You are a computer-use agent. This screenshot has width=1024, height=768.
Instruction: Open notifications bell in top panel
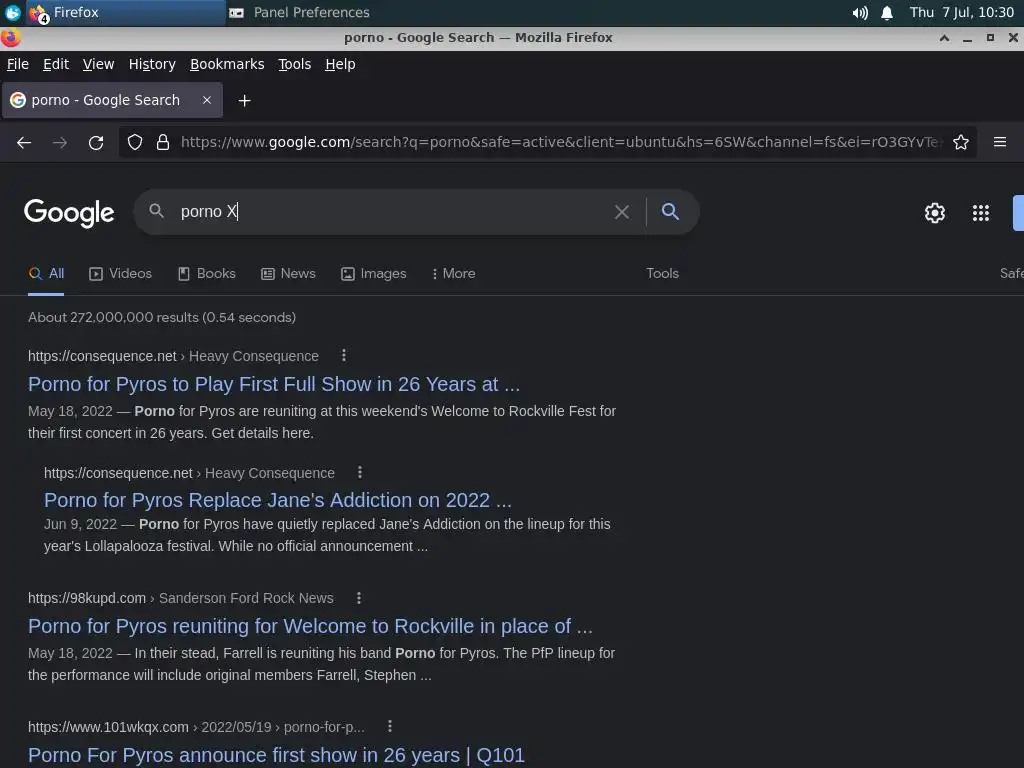click(x=887, y=12)
